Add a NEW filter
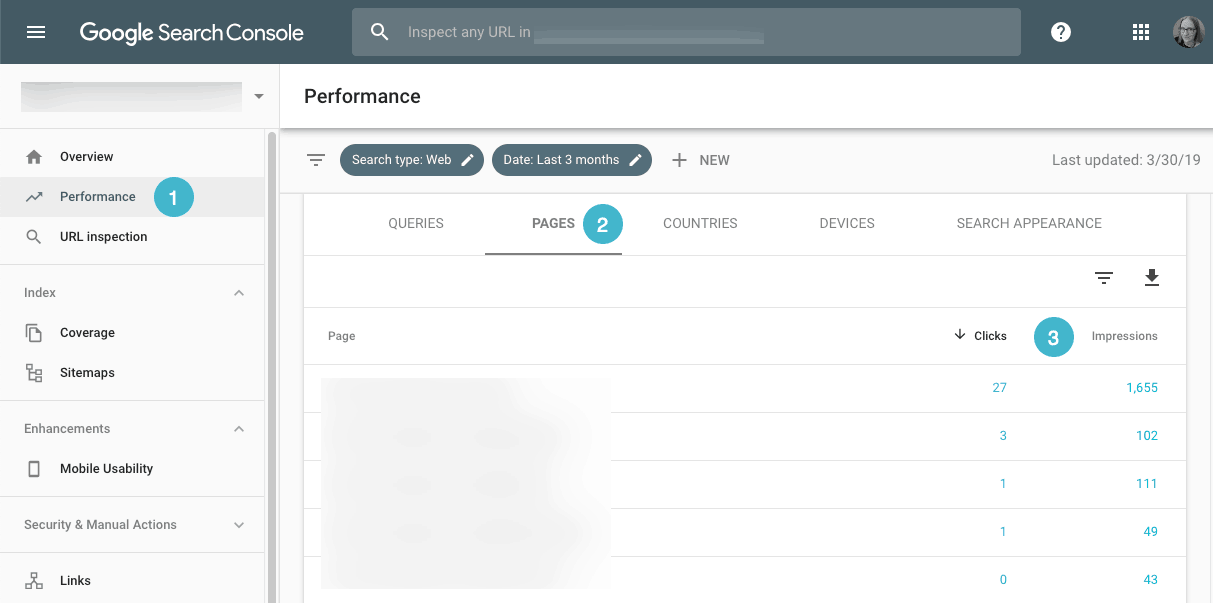This screenshot has height=603, width=1213. click(x=700, y=160)
